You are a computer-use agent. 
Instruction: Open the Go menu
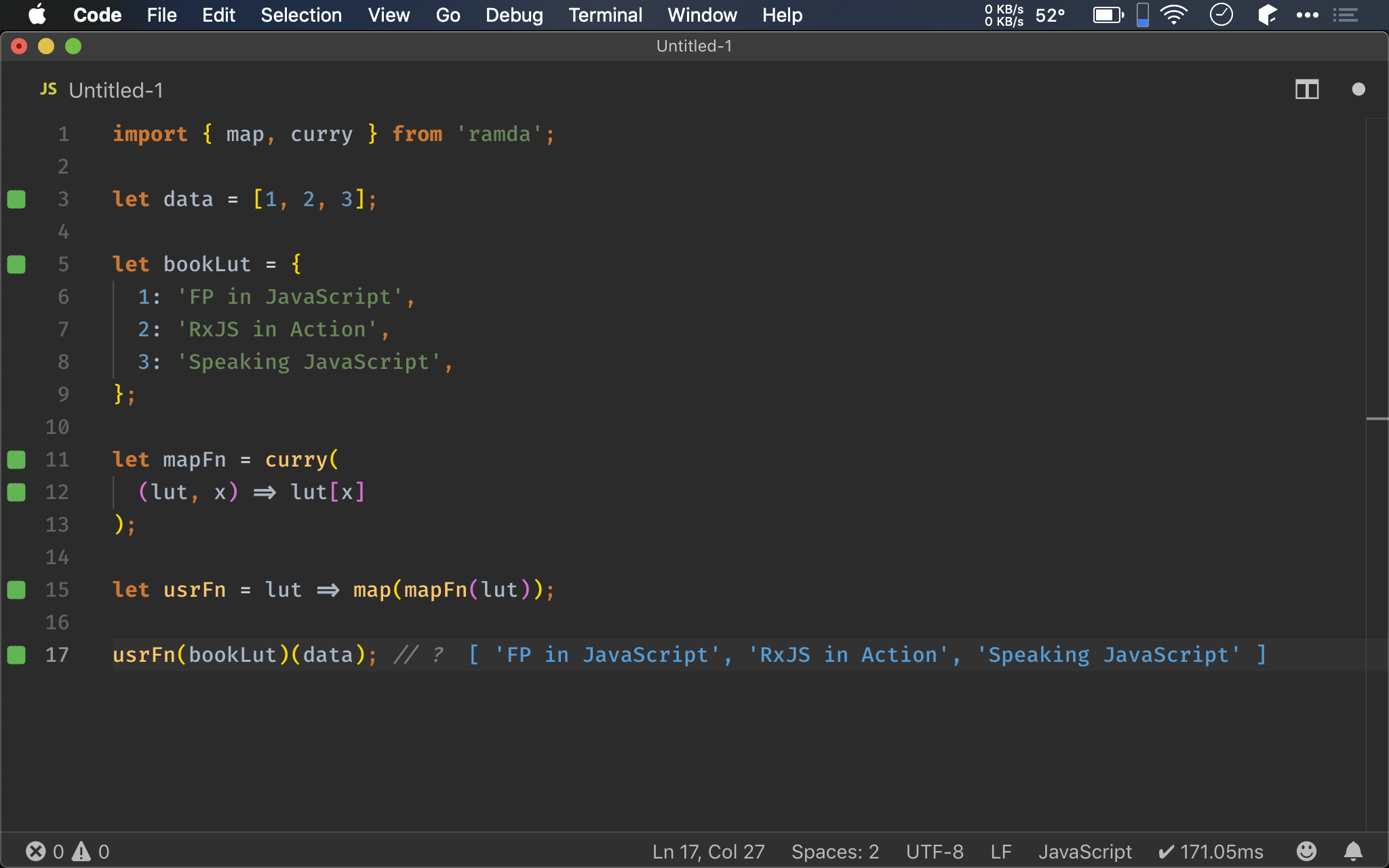pyautogui.click(x=448, y=15)
